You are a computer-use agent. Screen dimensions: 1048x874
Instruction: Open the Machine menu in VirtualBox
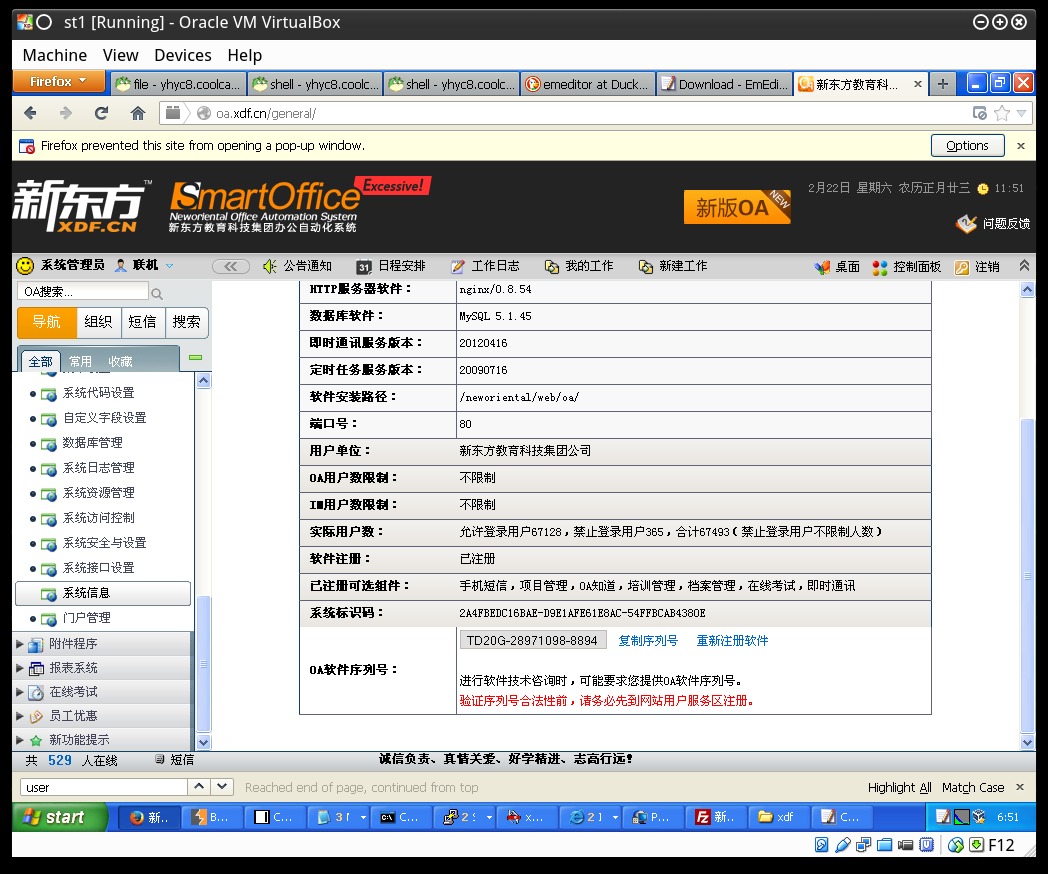click(55, 55)
